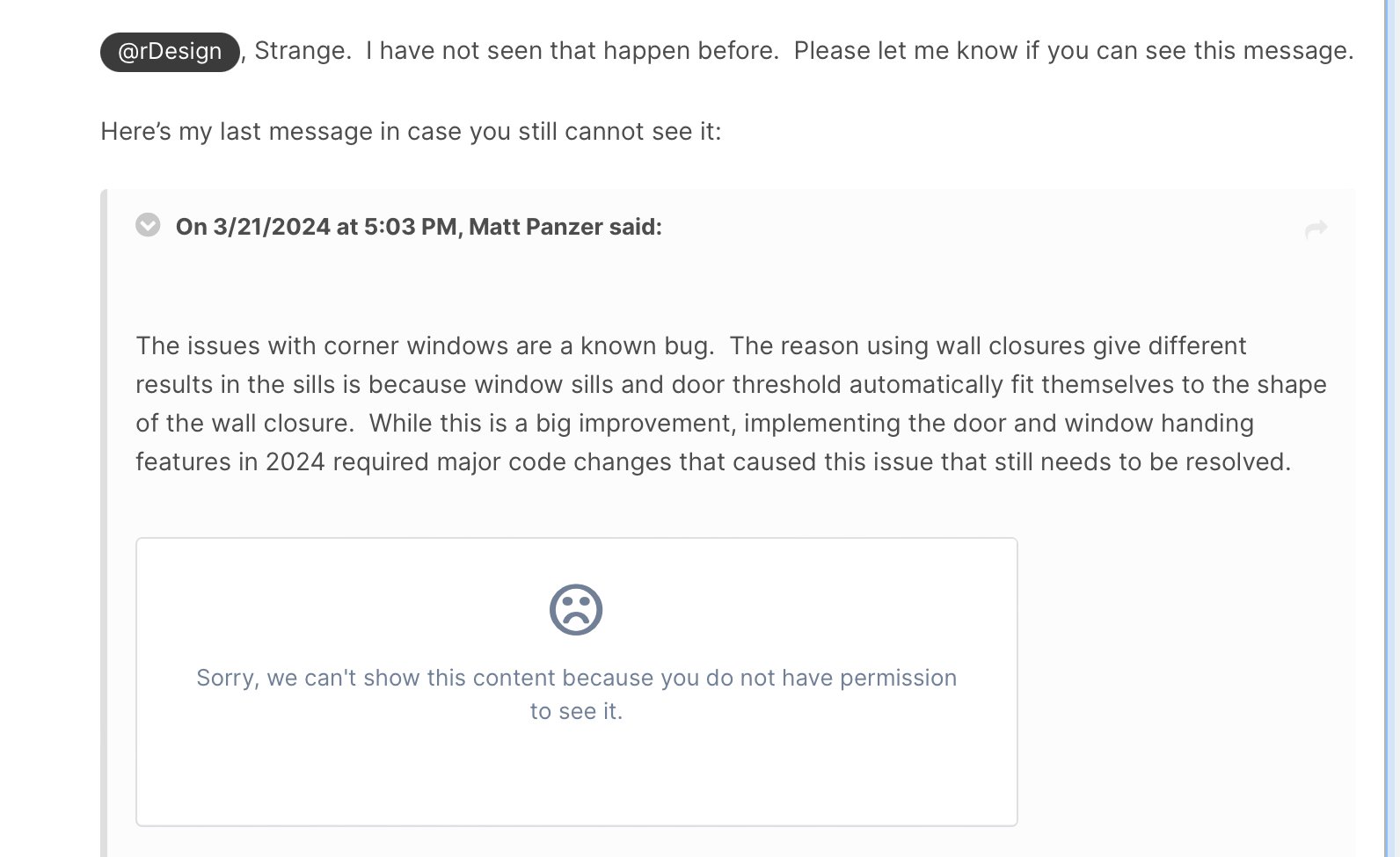Click "features in 2024" in the quoted text

[x=230, y=462]
